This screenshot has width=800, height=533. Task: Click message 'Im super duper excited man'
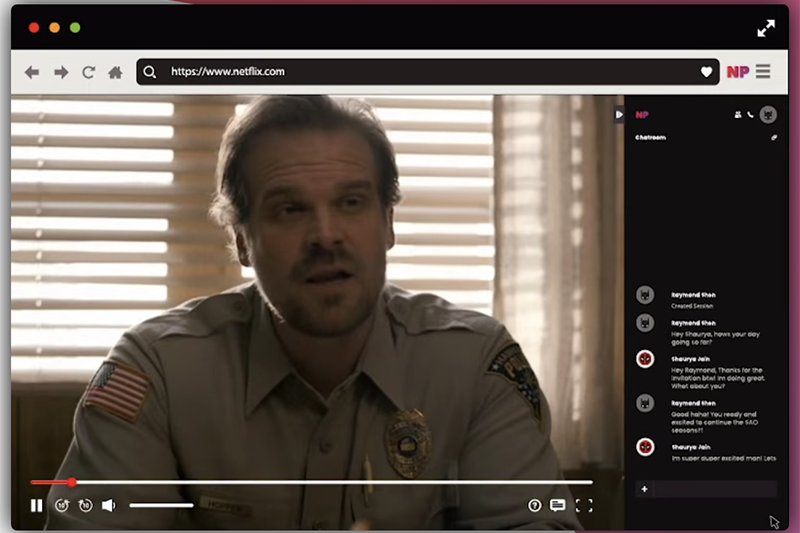(x=723, y=459)
